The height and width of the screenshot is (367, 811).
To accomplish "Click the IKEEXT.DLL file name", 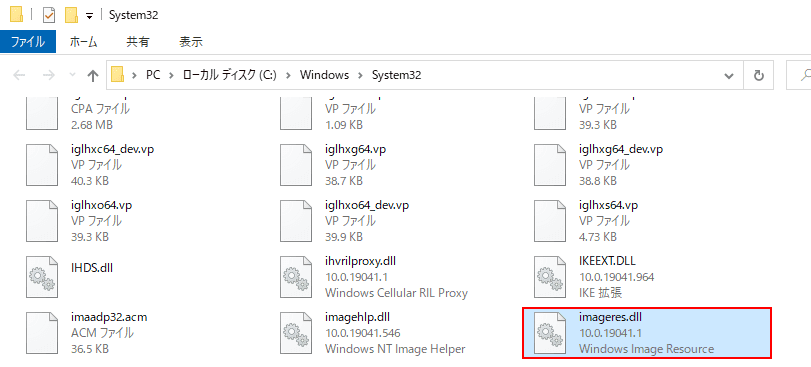I will click(x=607, y=261).
